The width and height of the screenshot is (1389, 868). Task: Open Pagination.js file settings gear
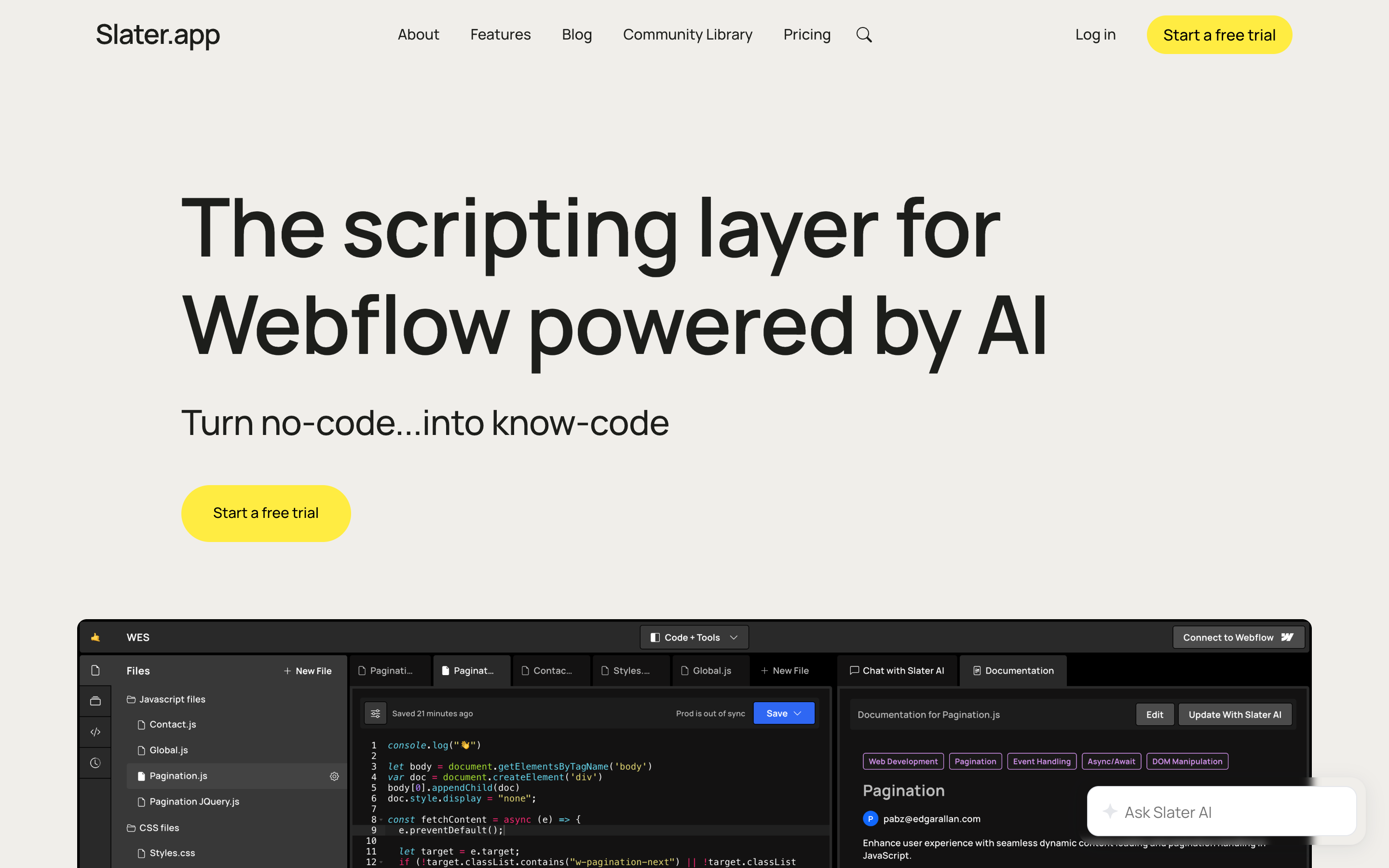[x=334, y=776]
